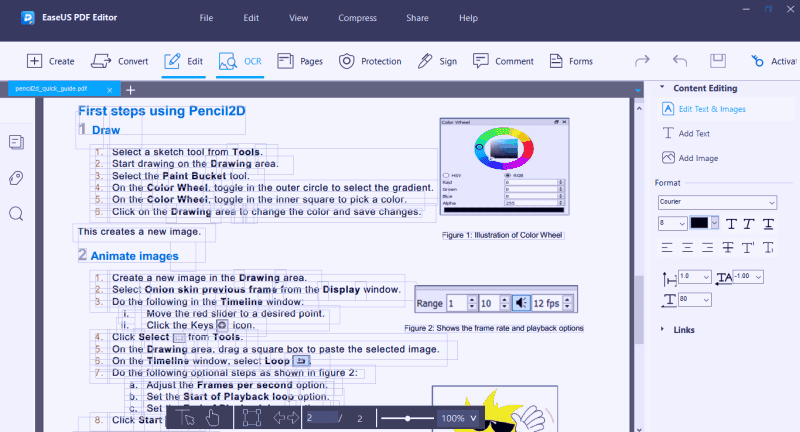Toggle bold text formatting

731,224
